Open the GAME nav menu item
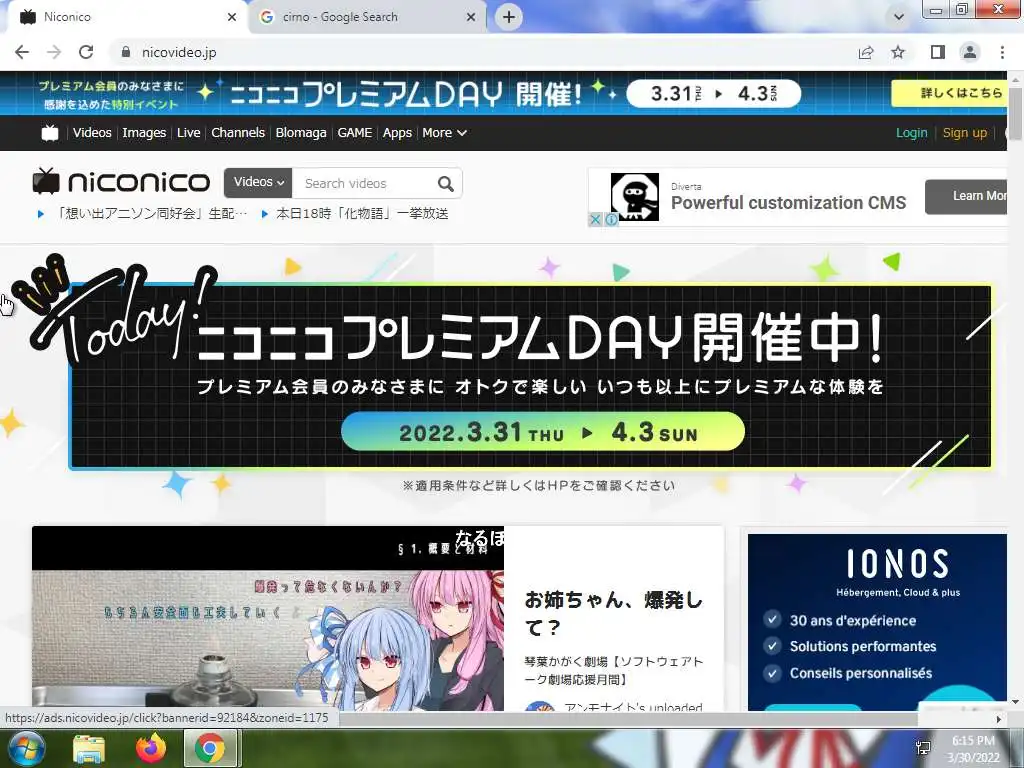1024x768 pixels. [355, 133]
